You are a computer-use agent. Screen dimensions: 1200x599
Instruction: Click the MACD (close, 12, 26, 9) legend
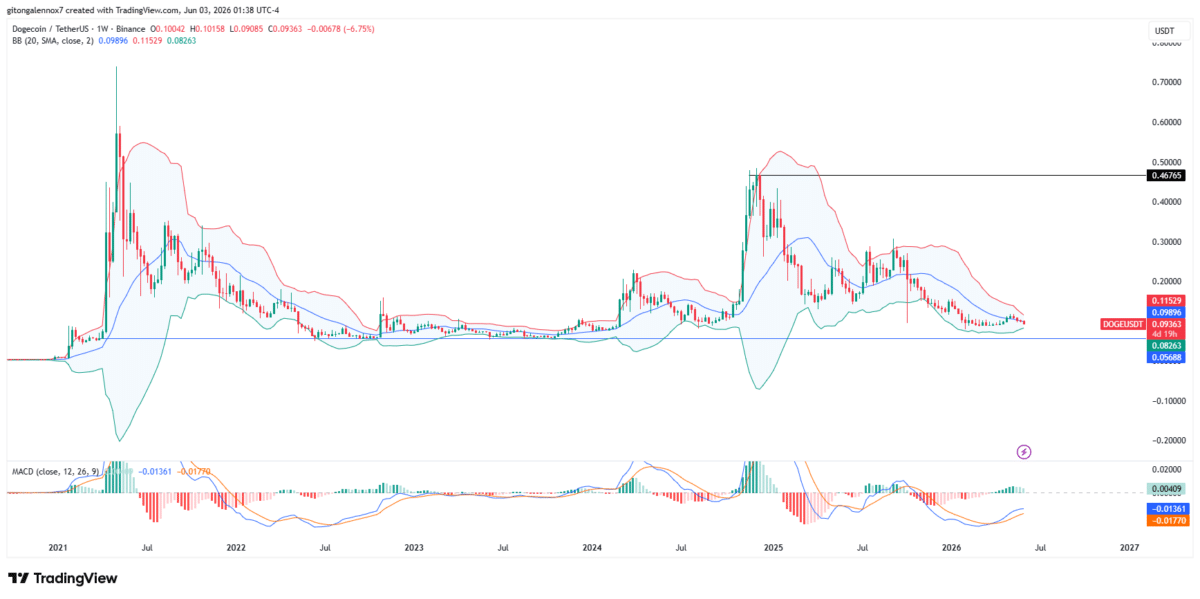click(53, 470)
